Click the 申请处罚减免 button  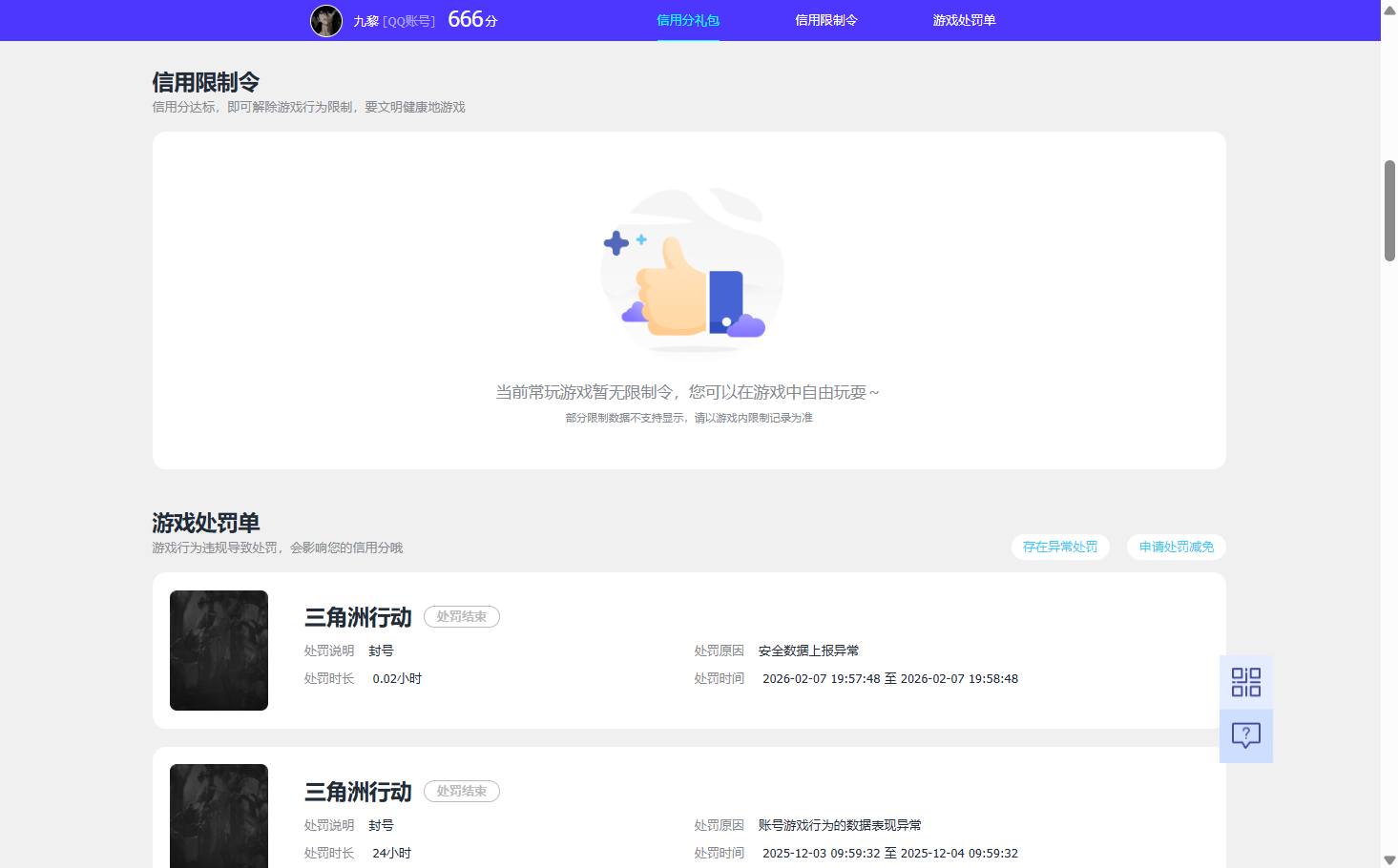click(1177, 547)
